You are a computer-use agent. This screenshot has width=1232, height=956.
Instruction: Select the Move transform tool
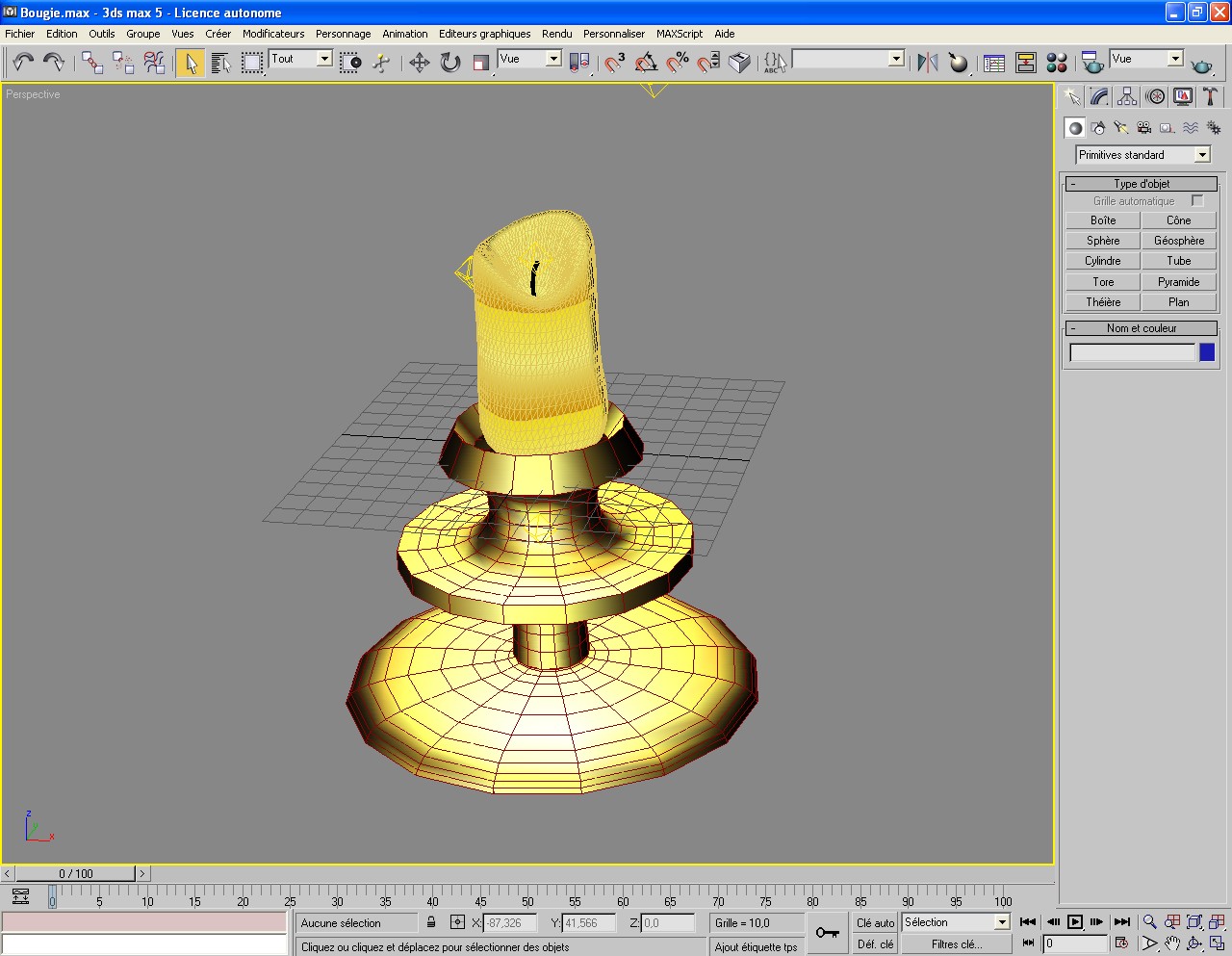[x=419, y=63]
